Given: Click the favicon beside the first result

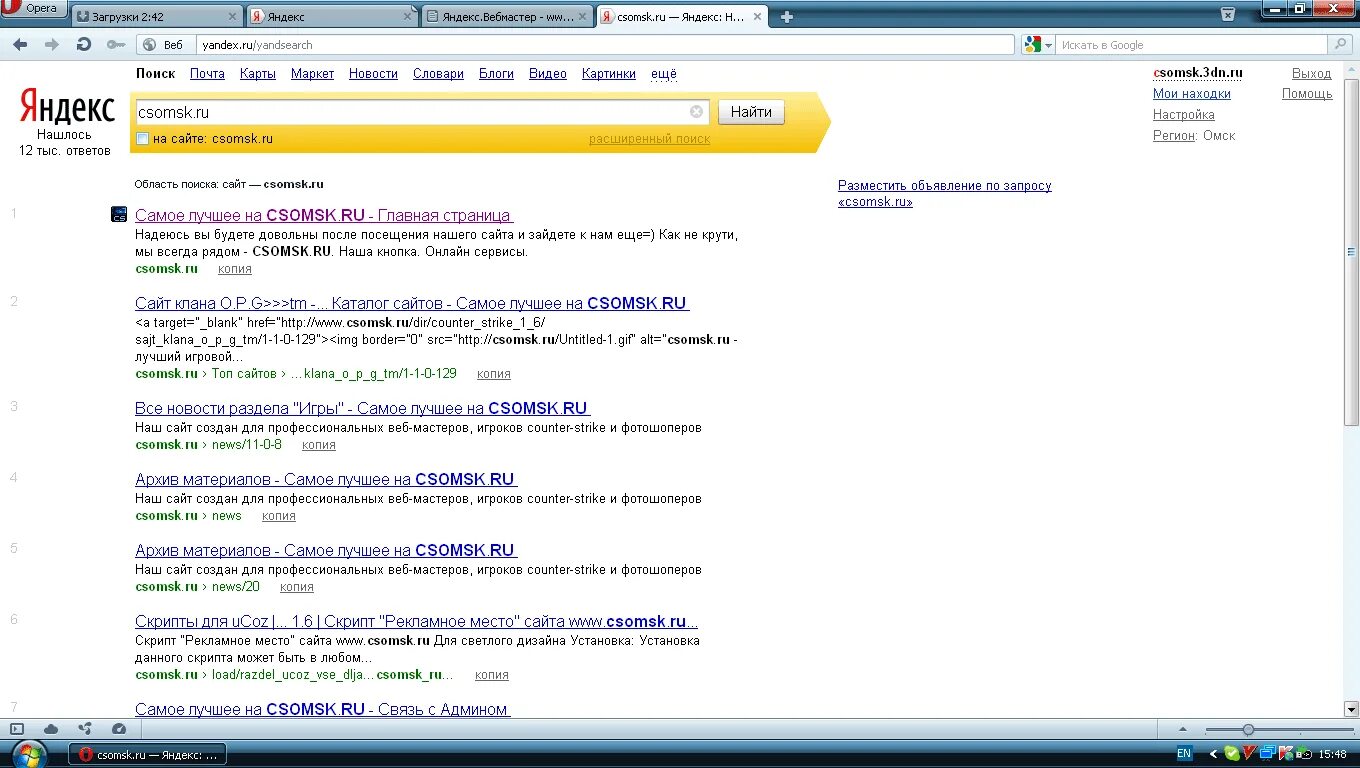Looking at the screenshot, I should 119,214.
